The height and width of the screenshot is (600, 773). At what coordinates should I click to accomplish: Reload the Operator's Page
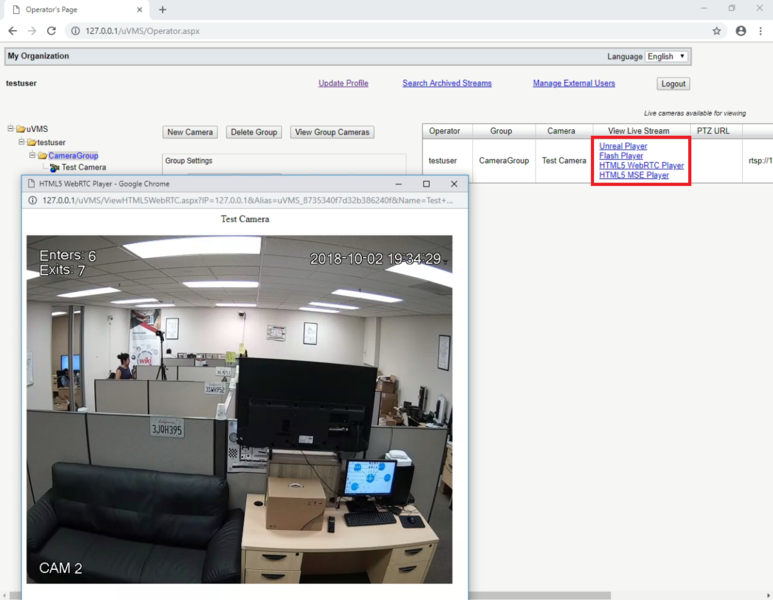[51, 31]
